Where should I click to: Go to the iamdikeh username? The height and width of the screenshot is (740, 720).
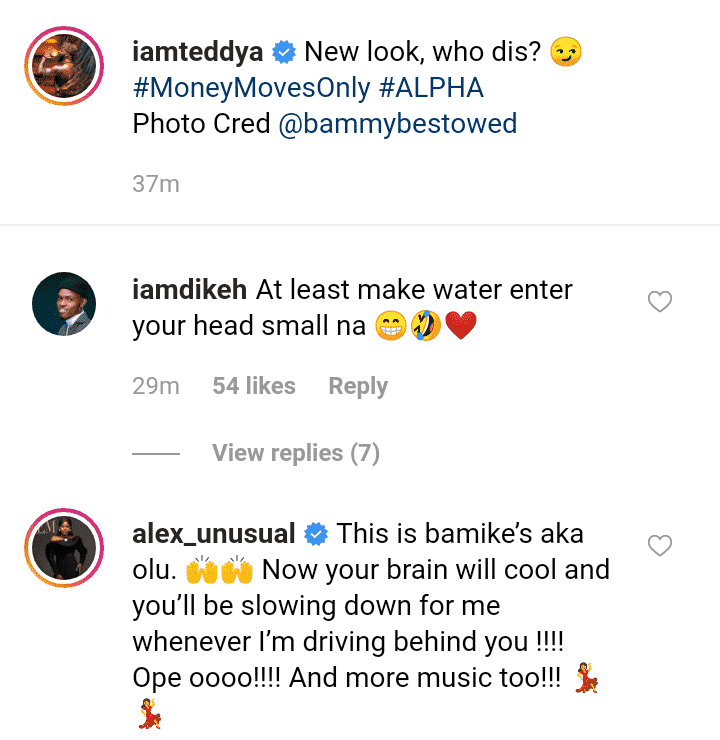(190, 290)
